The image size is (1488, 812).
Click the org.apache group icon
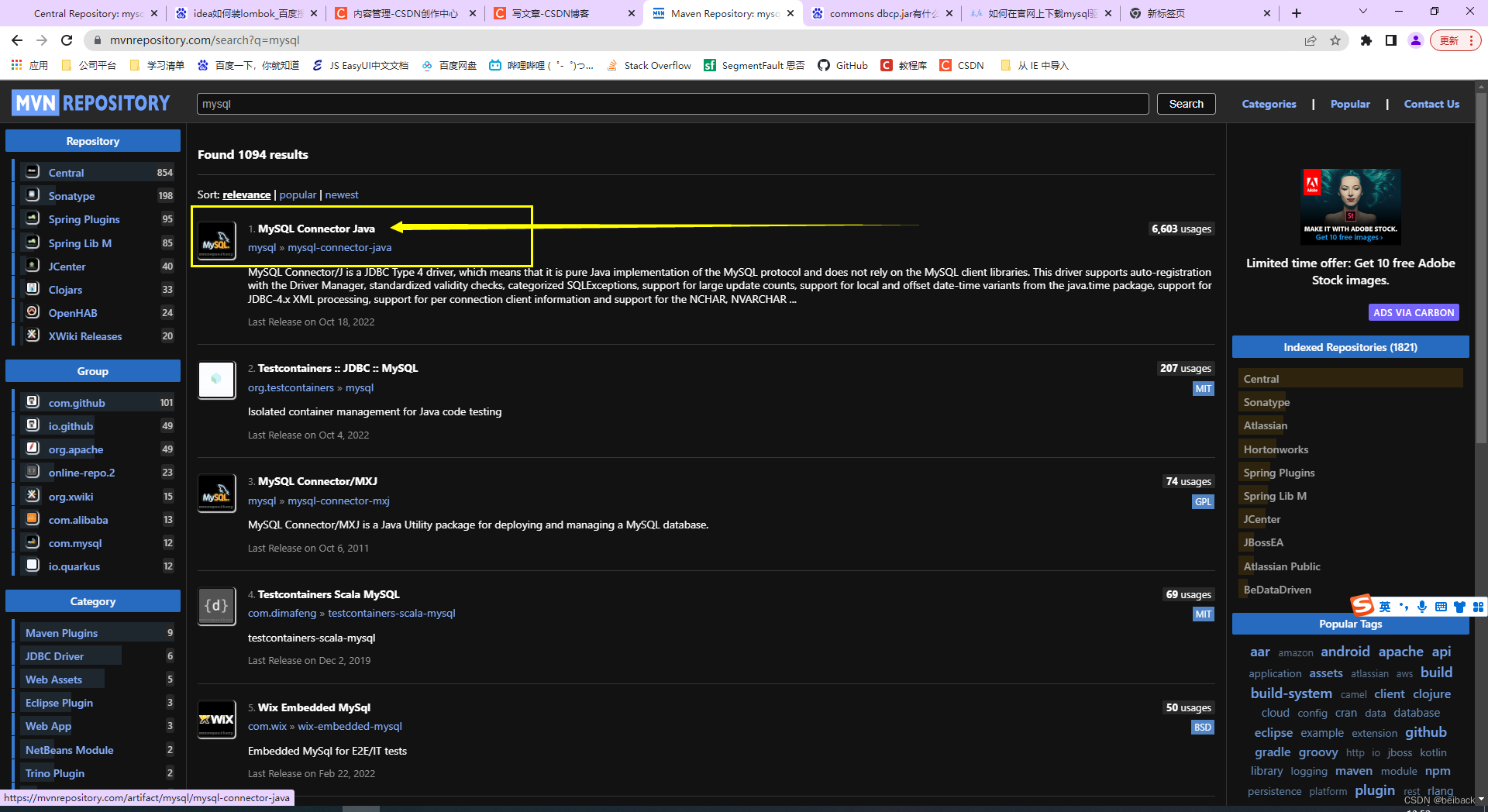click(33, 448)
